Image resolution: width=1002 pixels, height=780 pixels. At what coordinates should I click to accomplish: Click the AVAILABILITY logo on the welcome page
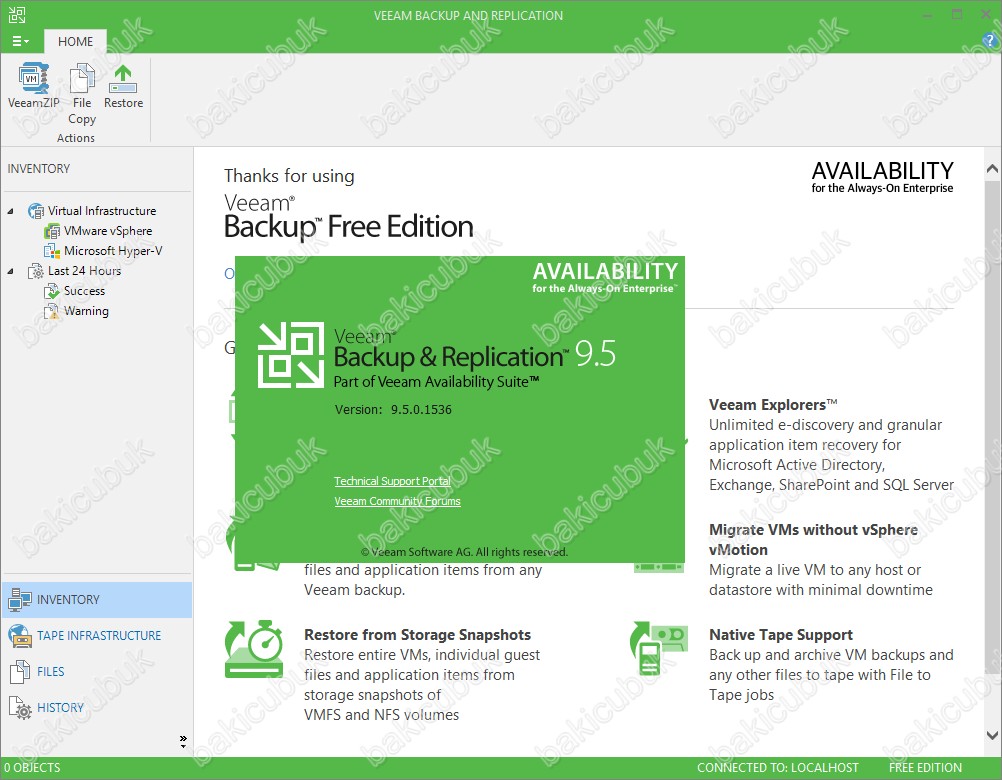[883, 176]
